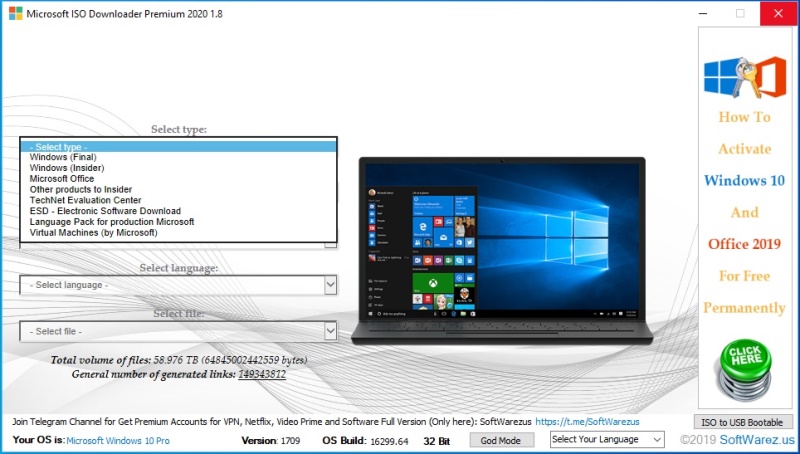Select ESD - Electronic Software Download
Image resolution: width=800 pixels, height=454 pixels.
(178, 211)
